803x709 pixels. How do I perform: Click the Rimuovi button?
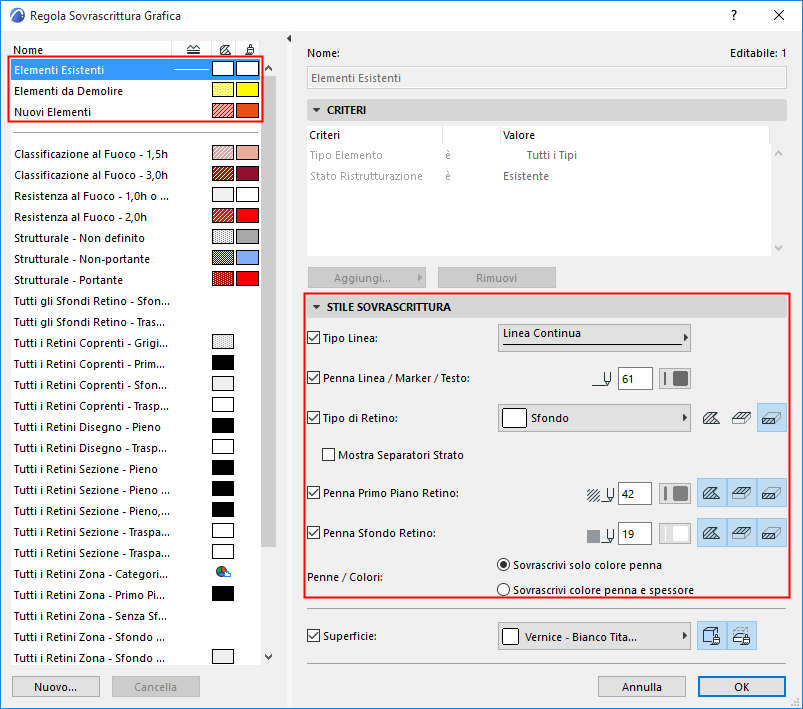pyautogui.click(x=496, y=278)
